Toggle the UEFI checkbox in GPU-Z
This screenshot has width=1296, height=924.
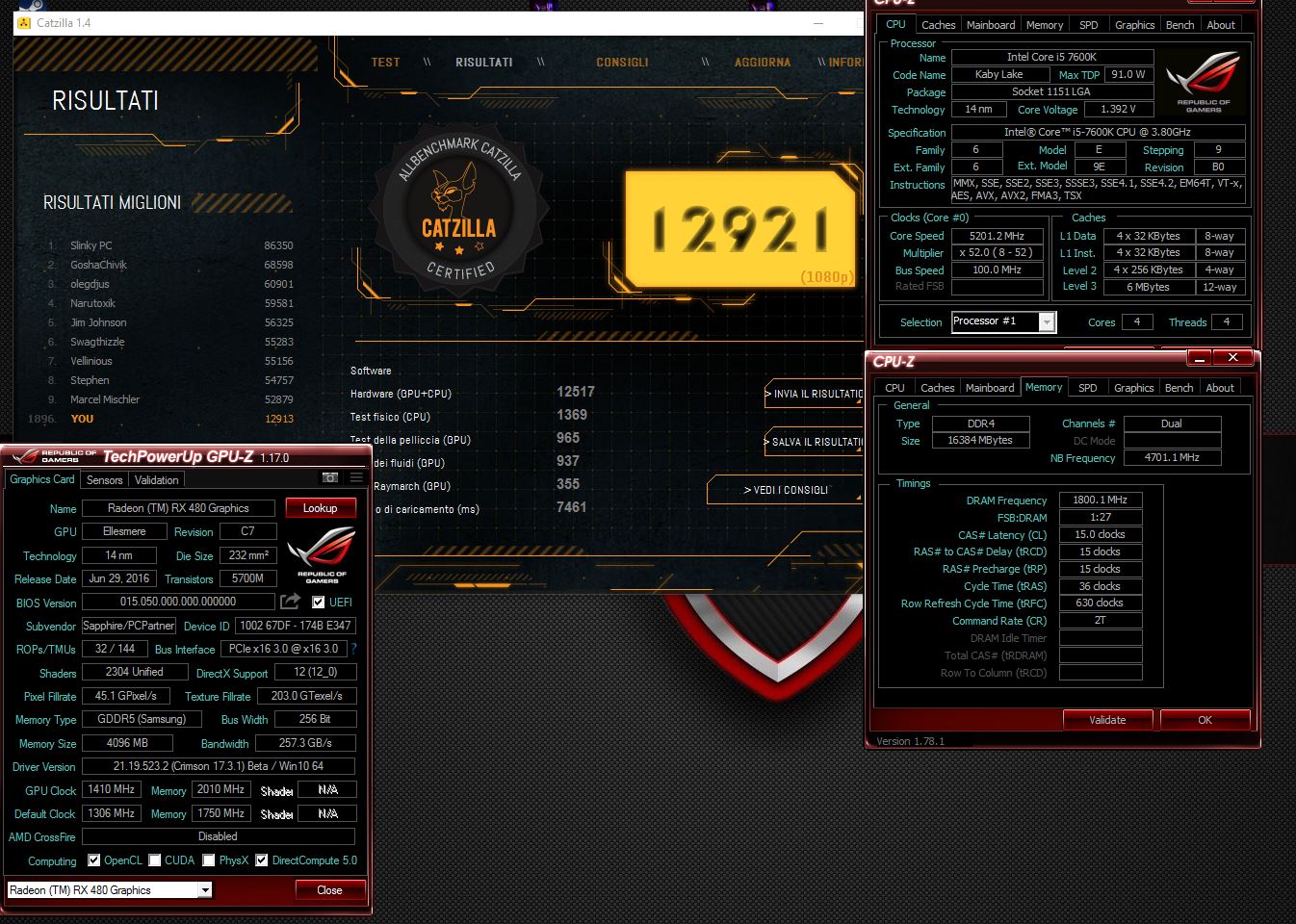(x=319, y=603)
